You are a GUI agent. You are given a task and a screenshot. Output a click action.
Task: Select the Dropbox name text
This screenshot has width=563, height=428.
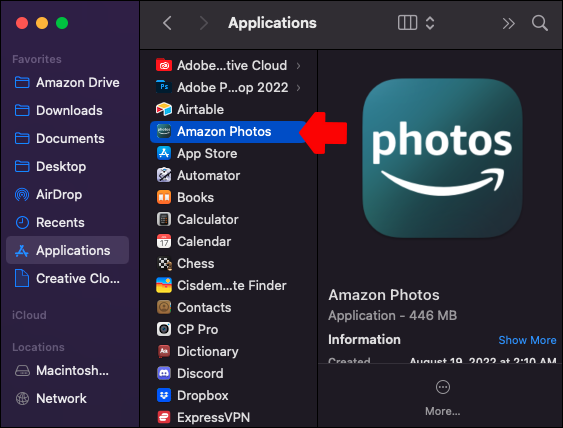(203, 396)
